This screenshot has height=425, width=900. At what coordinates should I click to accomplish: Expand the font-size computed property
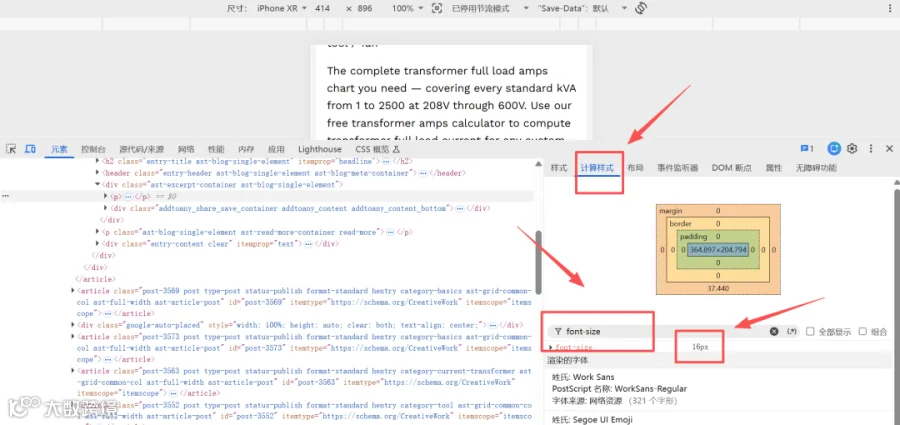[551, 347]
